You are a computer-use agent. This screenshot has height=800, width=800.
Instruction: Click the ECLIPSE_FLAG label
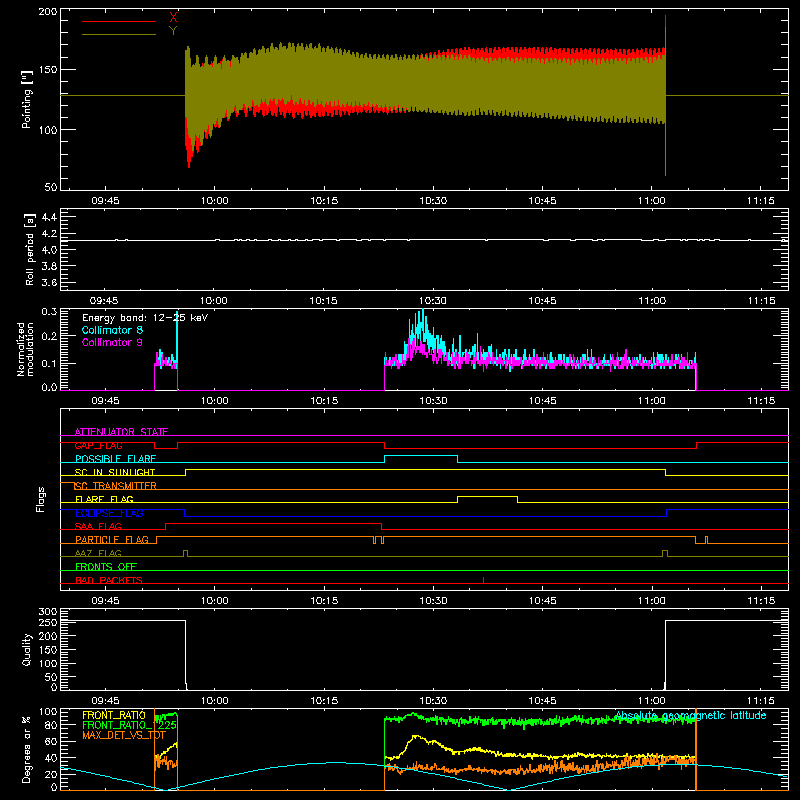point(109,513)
